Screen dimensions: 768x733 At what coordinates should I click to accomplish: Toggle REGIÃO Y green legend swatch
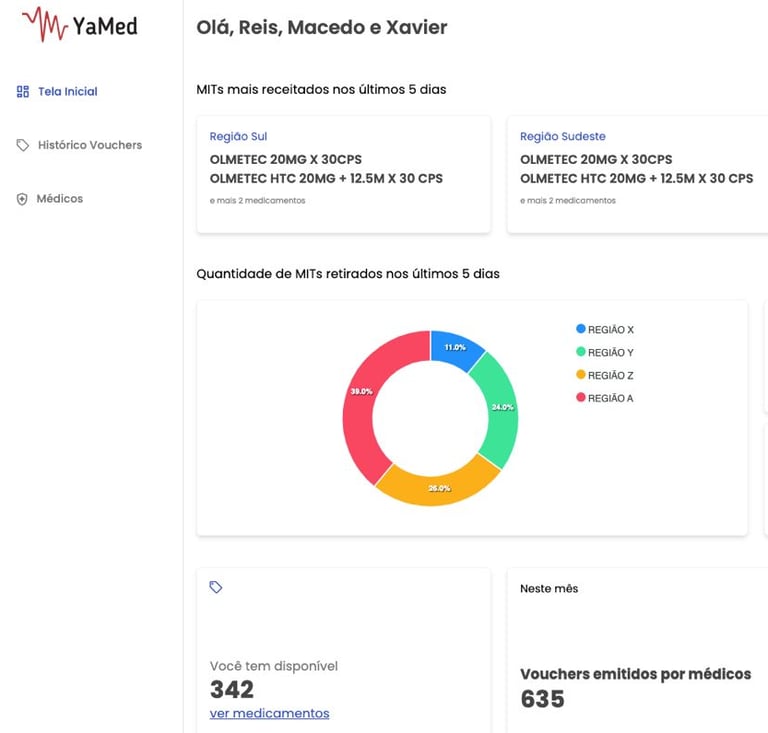[581, 352]
